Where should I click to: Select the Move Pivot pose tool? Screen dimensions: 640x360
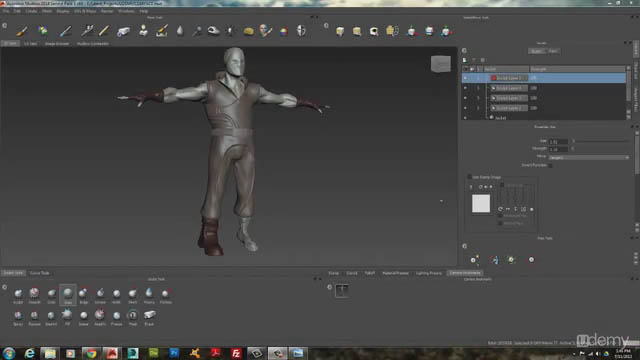531,260
